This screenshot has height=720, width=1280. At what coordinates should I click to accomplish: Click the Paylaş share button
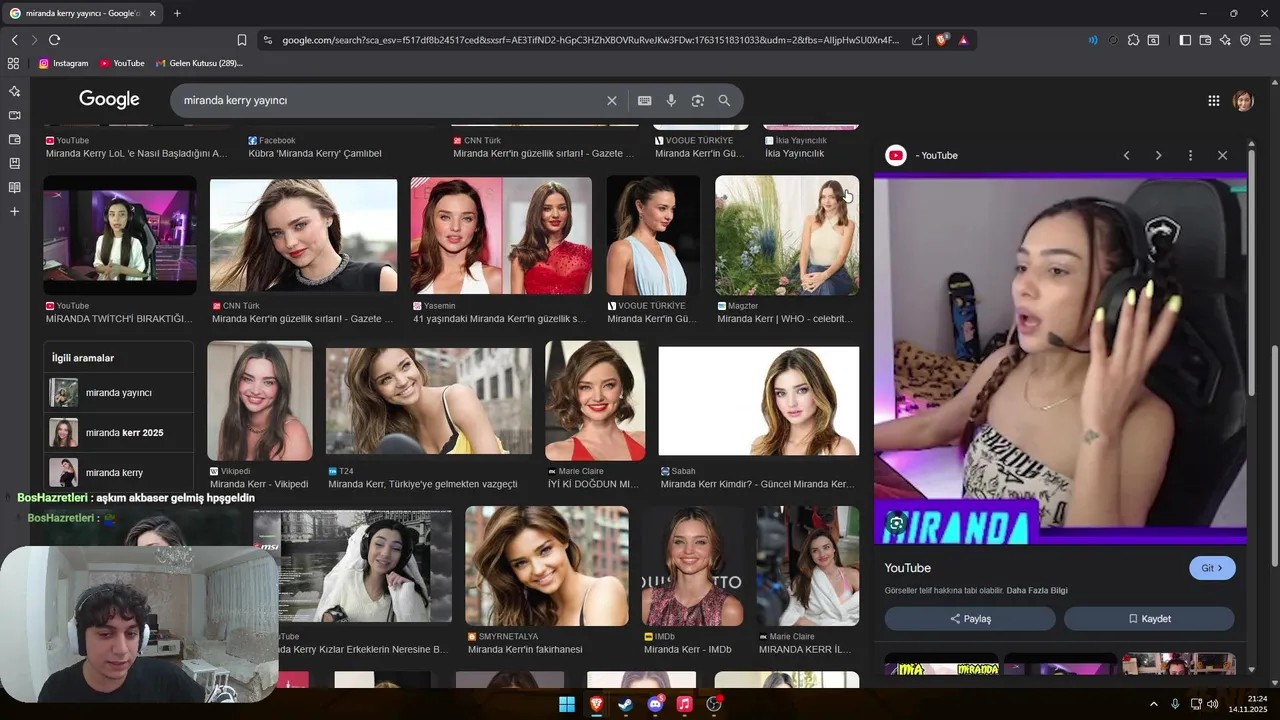pos(970,619)
